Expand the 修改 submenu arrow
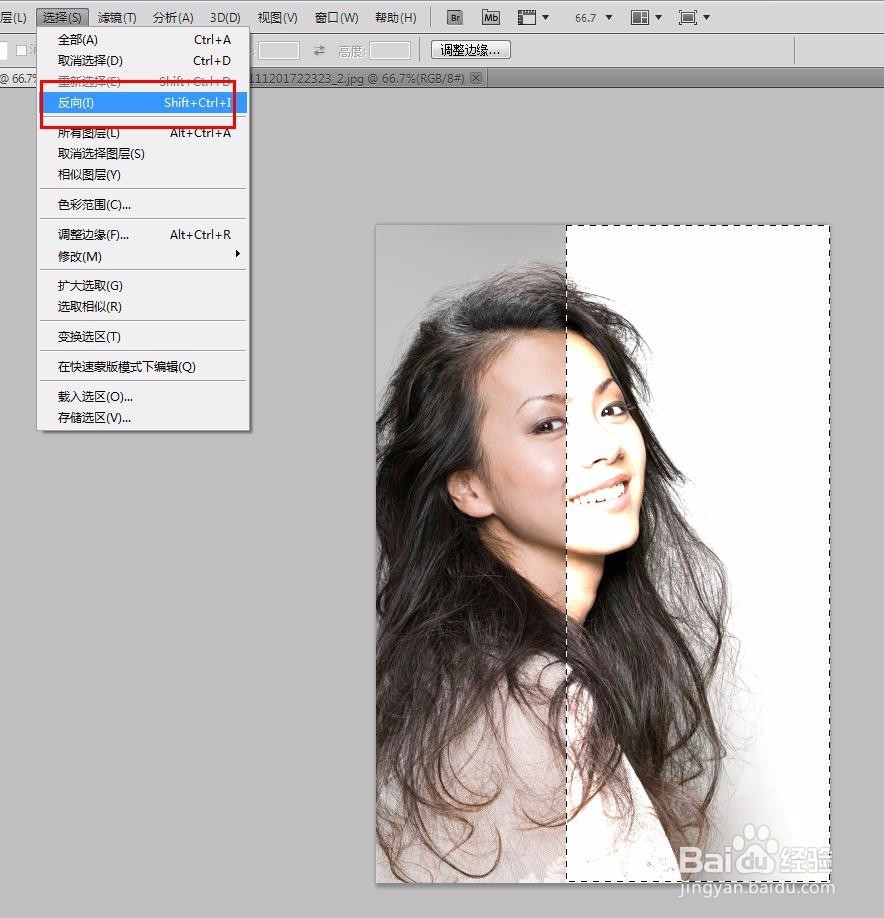 click(238, 256)
